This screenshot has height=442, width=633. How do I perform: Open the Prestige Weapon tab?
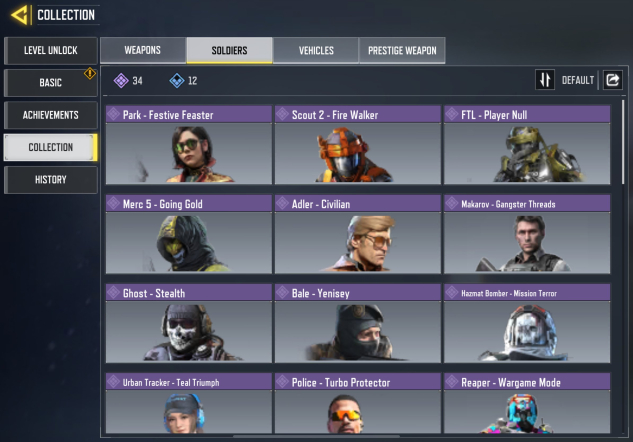[x=402, y=50]
